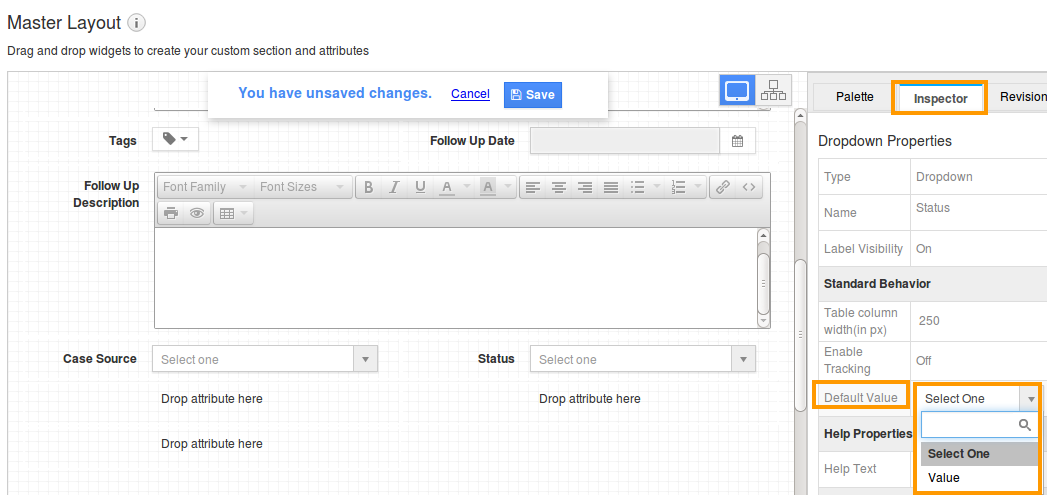Toggle underline formatting
Viewport: 1047px width, 495px height.
tap(420, 187)
